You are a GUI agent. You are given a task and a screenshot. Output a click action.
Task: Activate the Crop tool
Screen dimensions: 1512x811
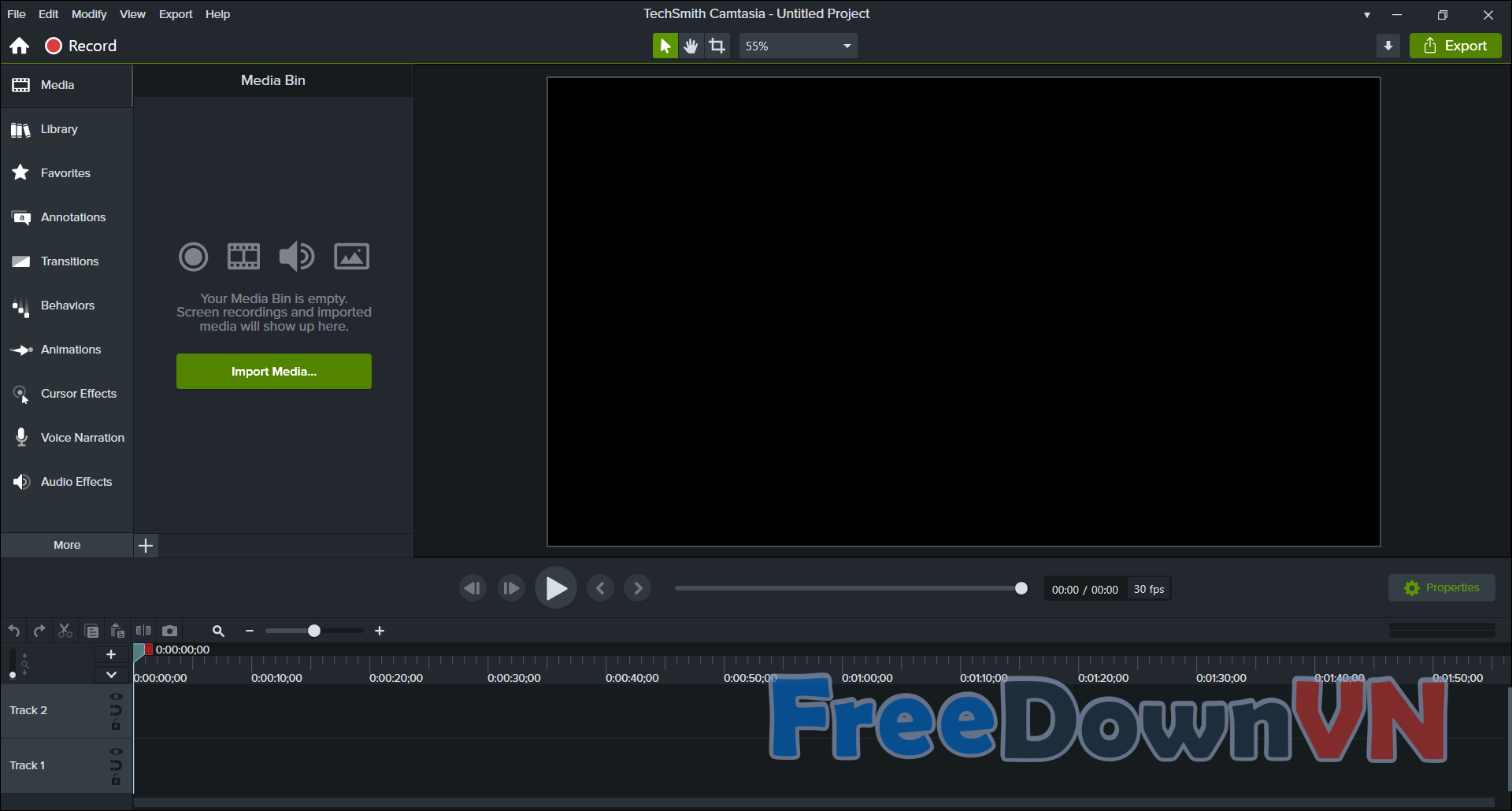pos(717,46)
